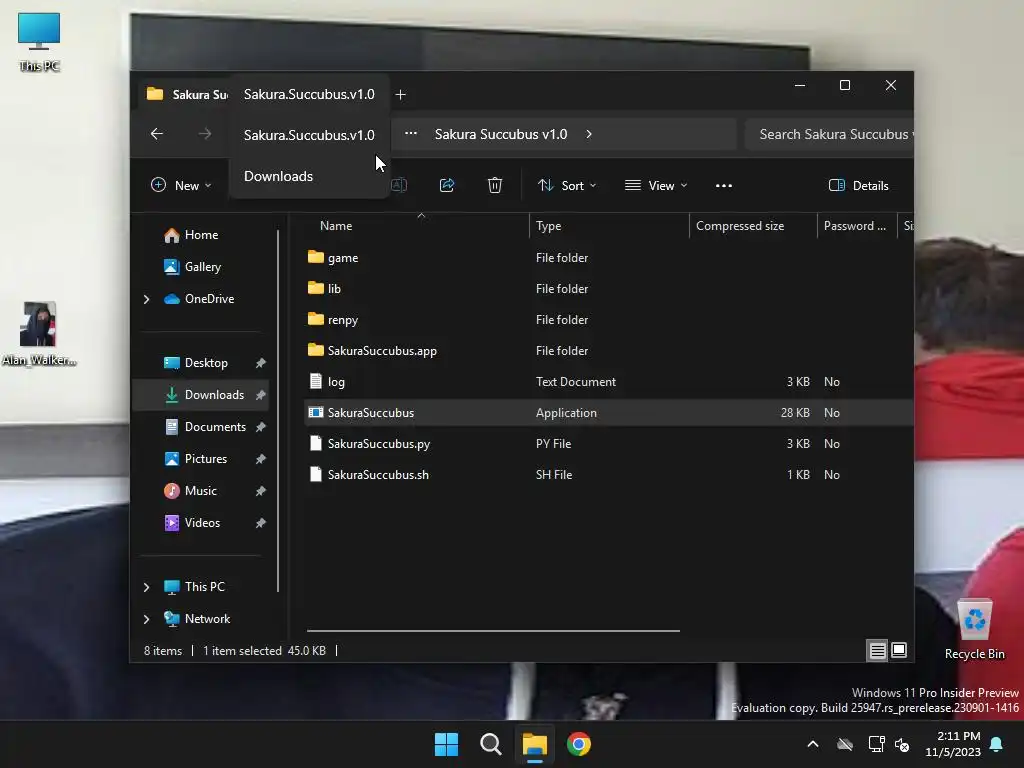
Task: Sort by Password column header
Action: pyautogui.click(x=856, y=226)
